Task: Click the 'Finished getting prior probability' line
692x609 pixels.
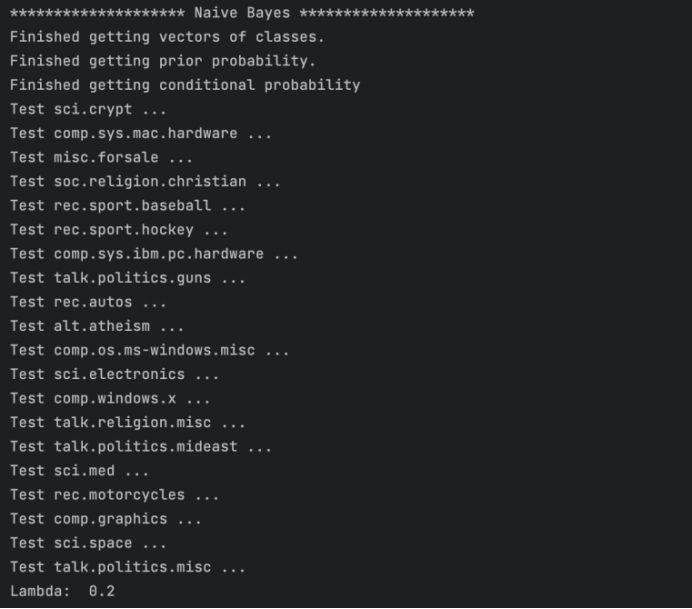Action: click(163, 61)
